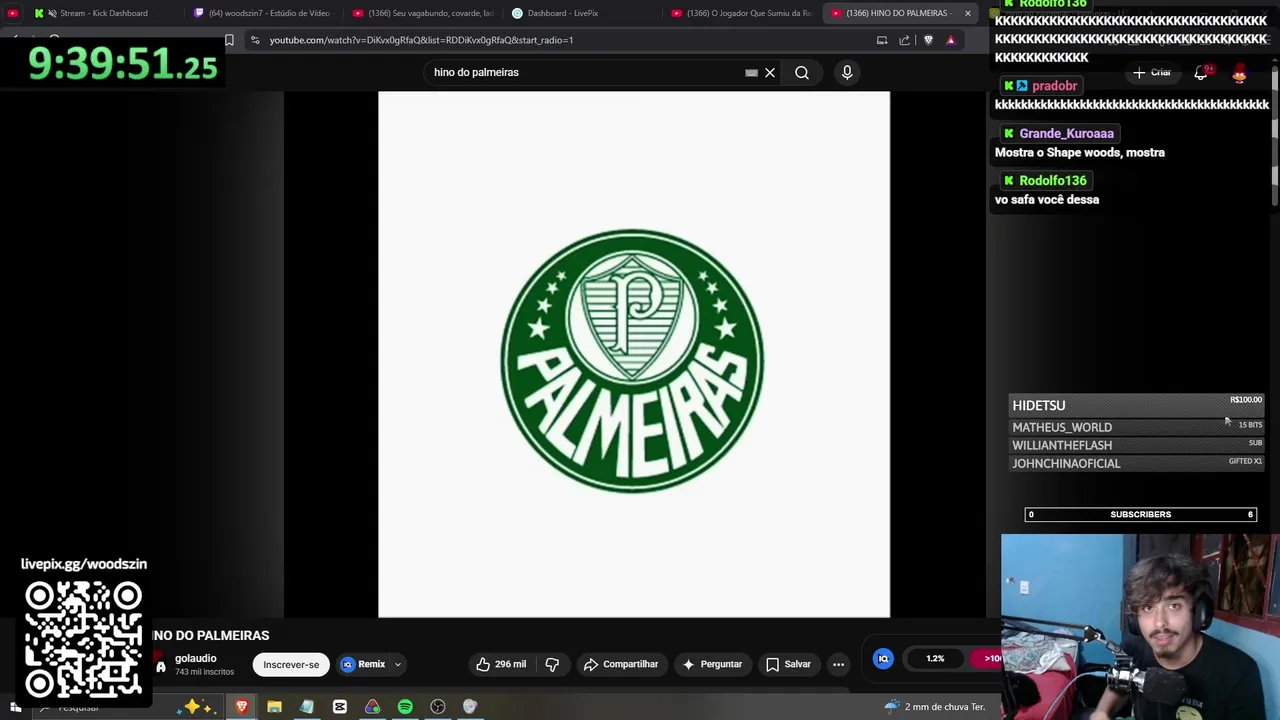The height and width of the screenshot is (720, 1280).
Task: Expand the Remix dropdown arrow
Action: pyautogui.click(x=397, y=664)
